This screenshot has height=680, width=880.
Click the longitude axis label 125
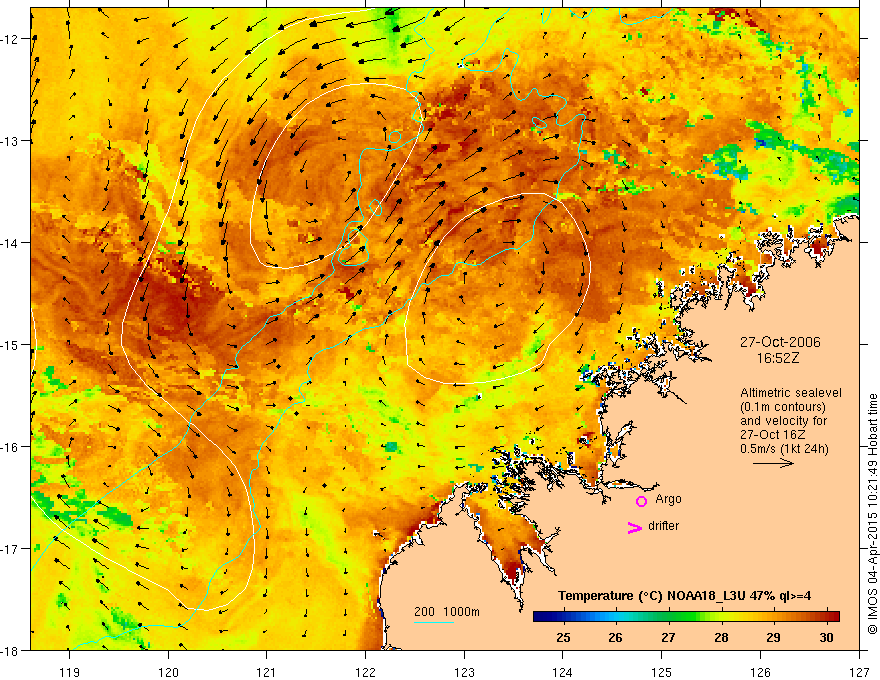[662, 672]
